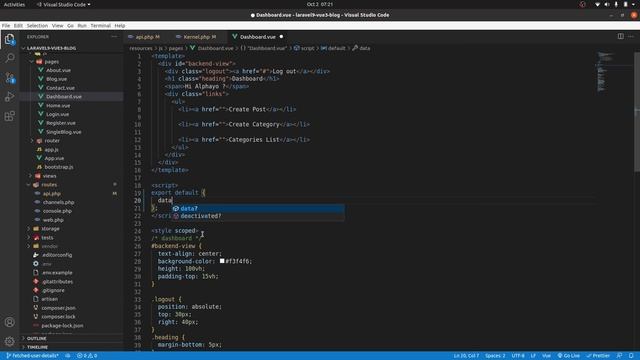The image size is (640, 360).
Task: Open the errors and warnings count
Action: (87, 356)
